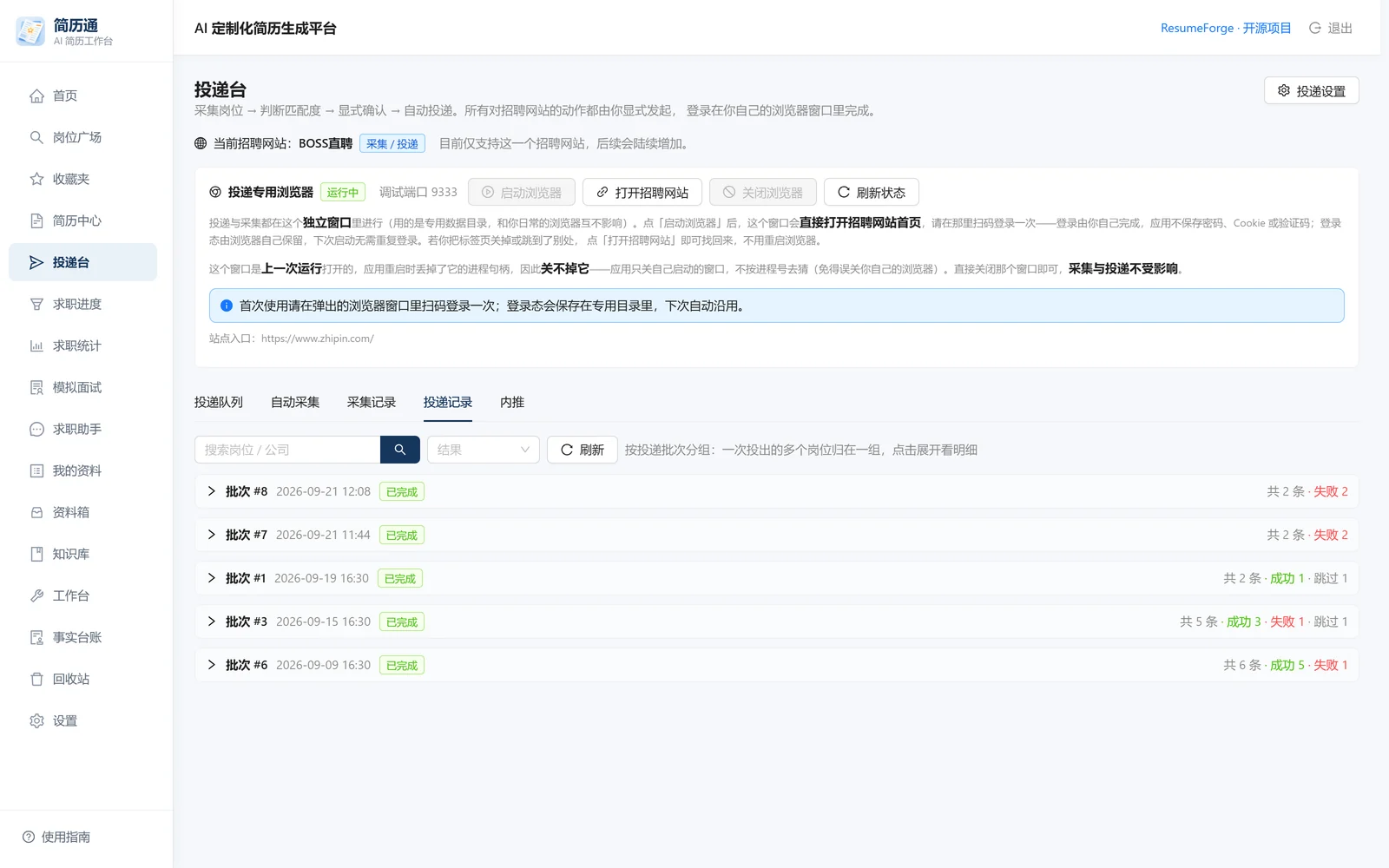1389x868 pixels.
Task: Click the 投递台 page heading
Action: [221, 89]
